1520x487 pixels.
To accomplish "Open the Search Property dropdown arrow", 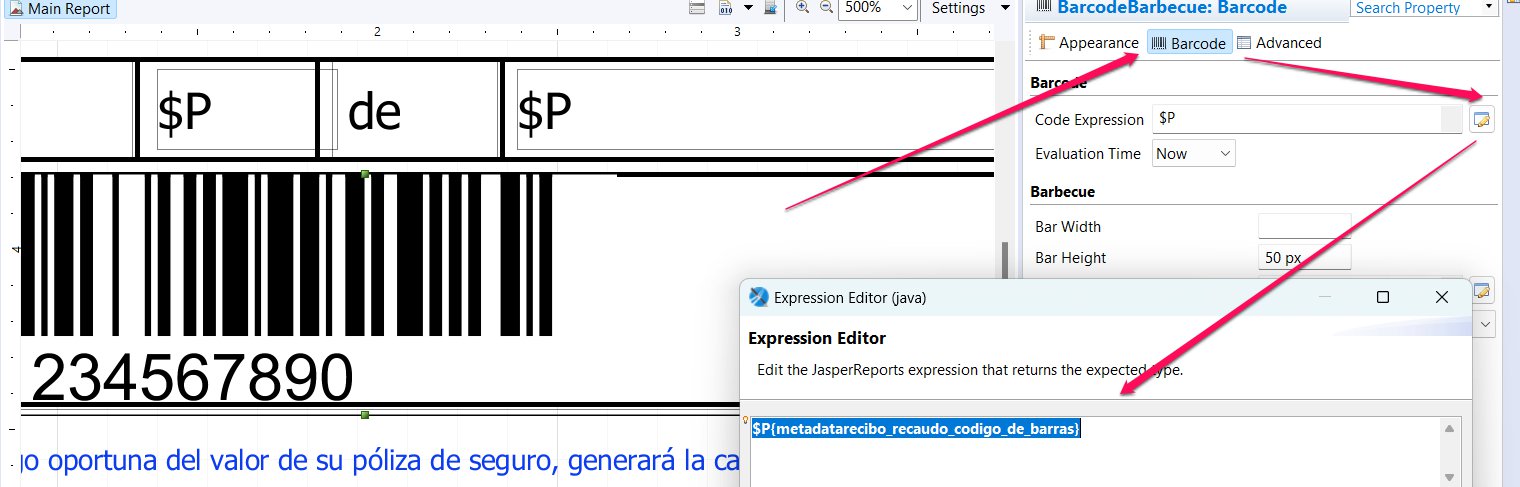I will [1489, 8].
